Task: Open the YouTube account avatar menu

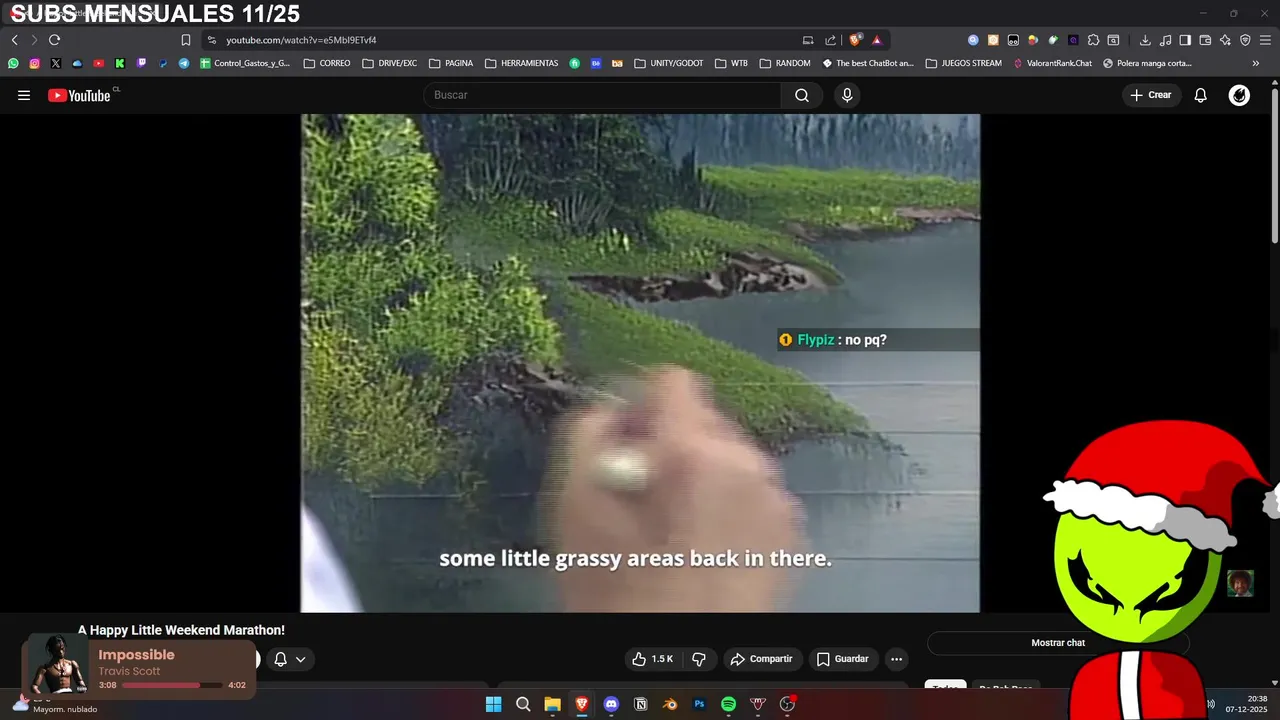Action: (1239, 95)
